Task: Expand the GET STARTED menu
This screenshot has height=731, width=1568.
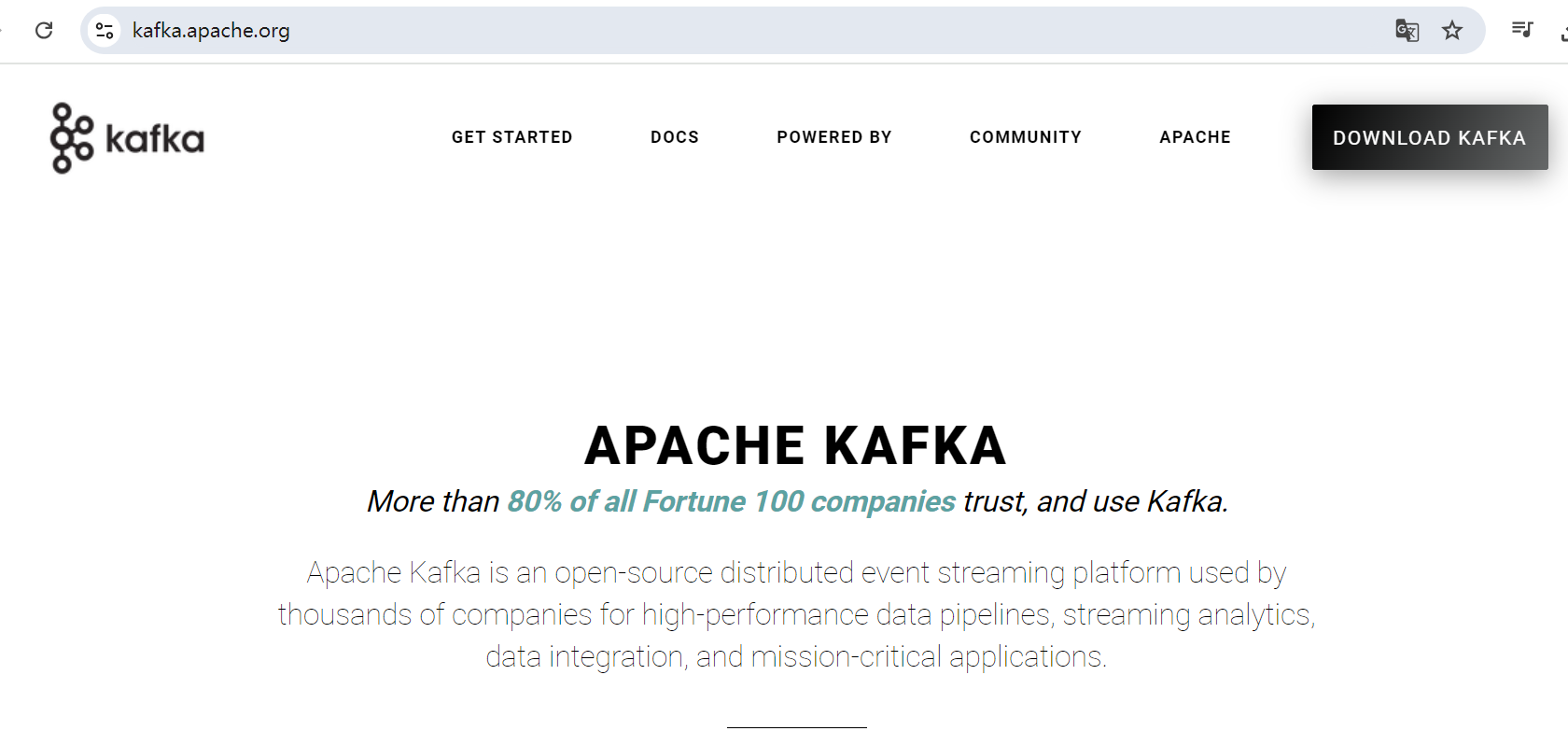Action: coord(511,137)
